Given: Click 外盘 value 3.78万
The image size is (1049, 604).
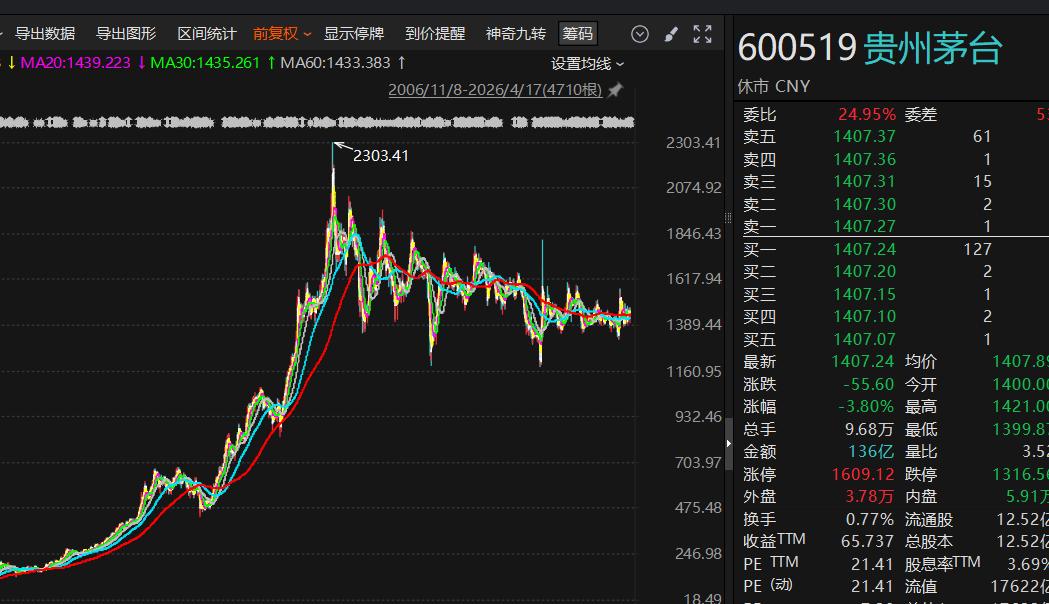Looking at the screenshot, I should click(x=869, y=496).
